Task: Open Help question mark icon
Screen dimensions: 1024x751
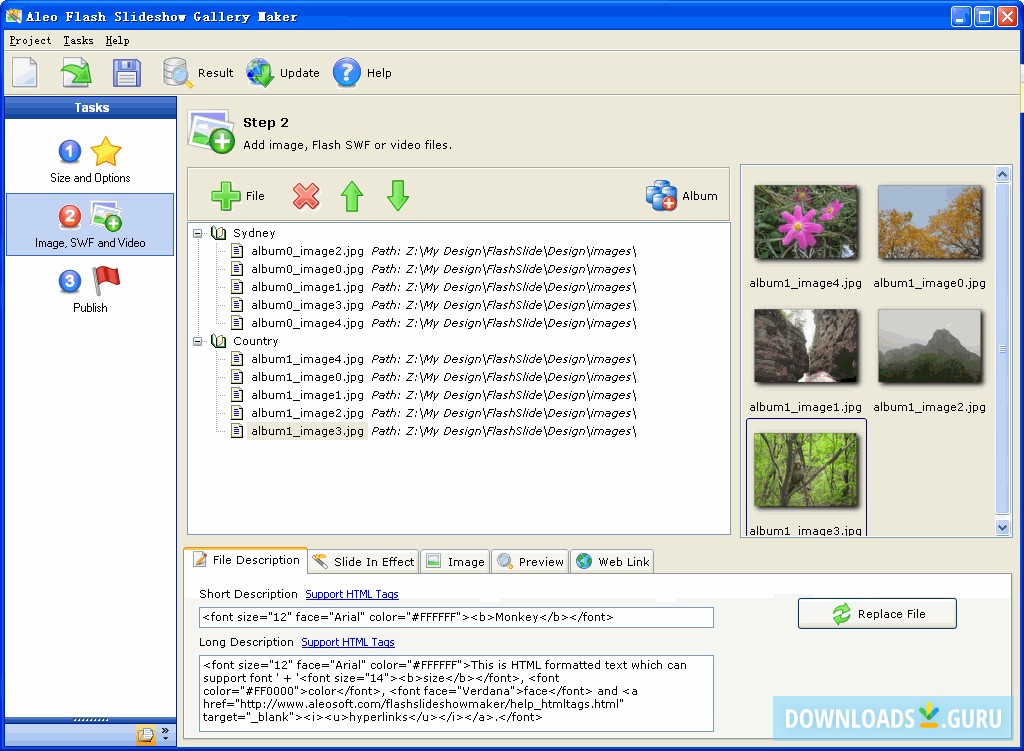Action: [x=347, y=73]
